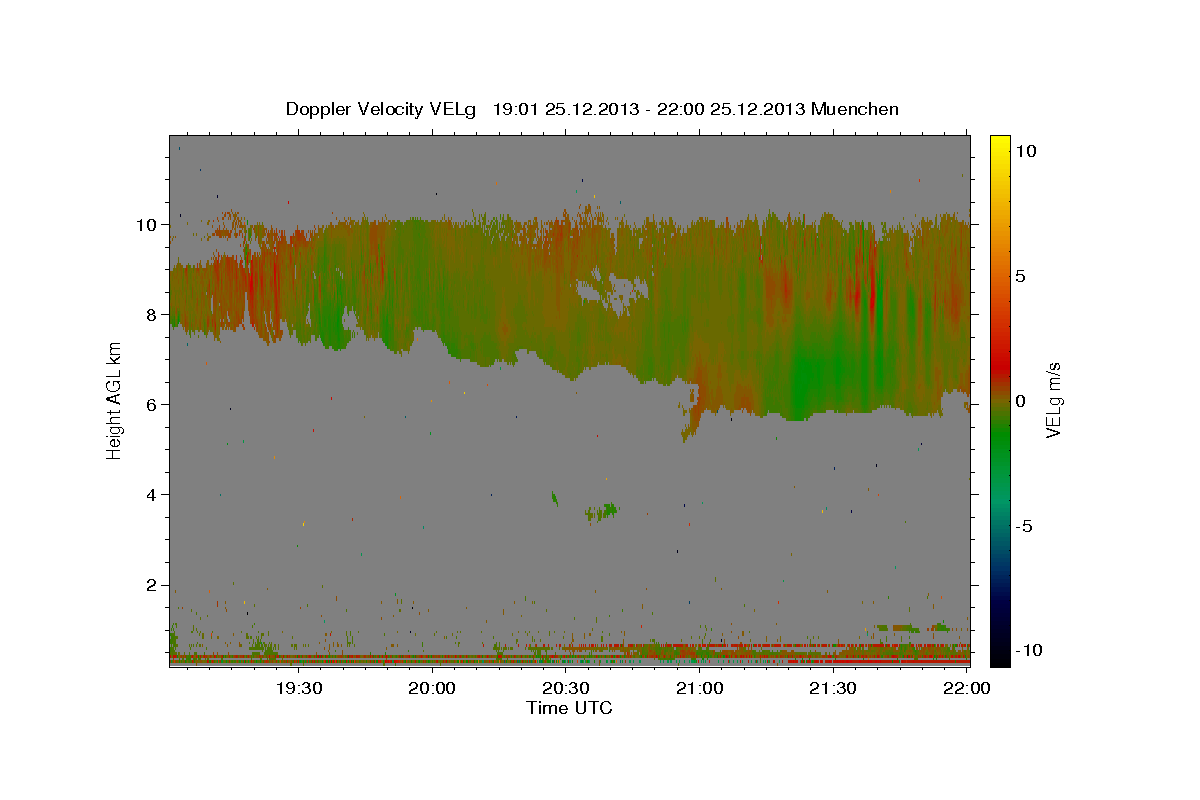1200x800 pixels.
Task: Click the '20:30' time axis label
Action: [566, 687]
